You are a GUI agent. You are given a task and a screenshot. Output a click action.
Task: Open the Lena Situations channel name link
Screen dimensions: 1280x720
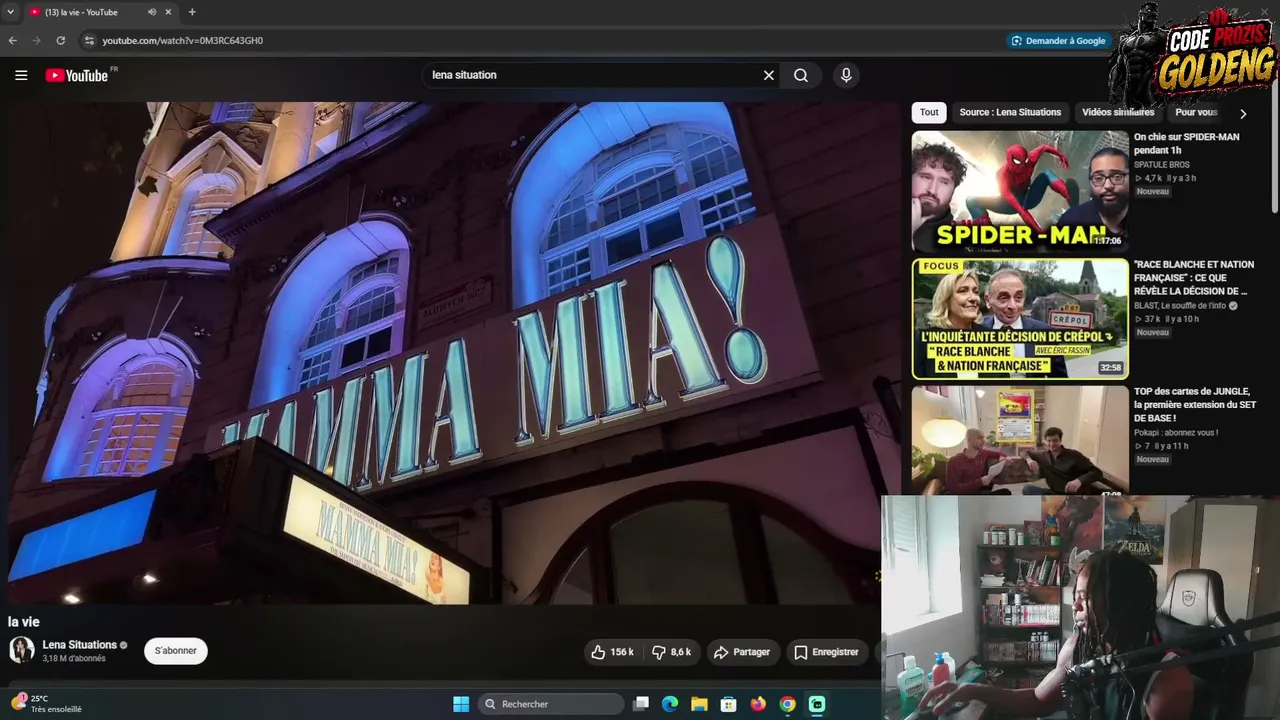[x=80, y=645]
